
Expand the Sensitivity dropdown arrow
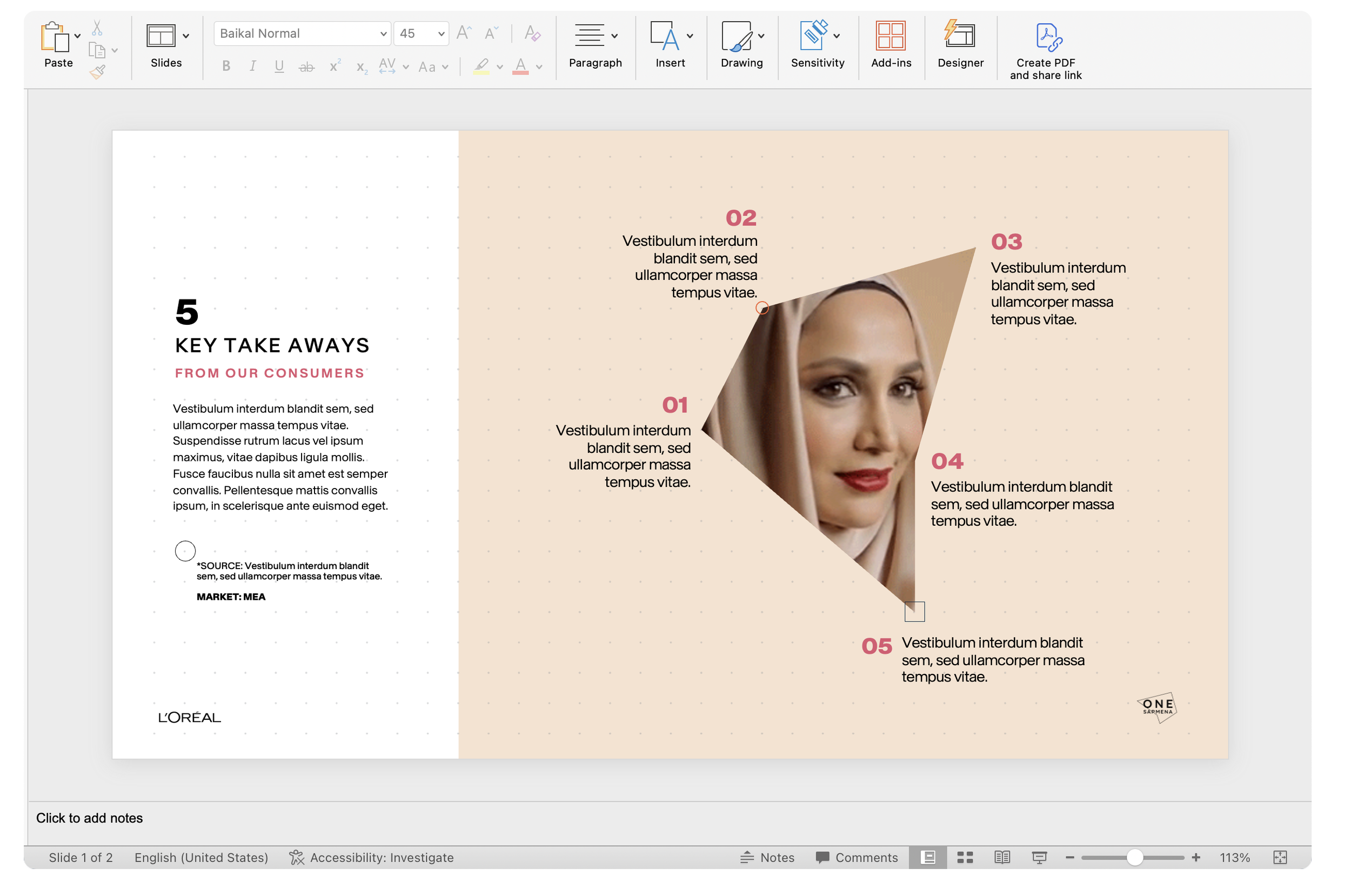837,36
